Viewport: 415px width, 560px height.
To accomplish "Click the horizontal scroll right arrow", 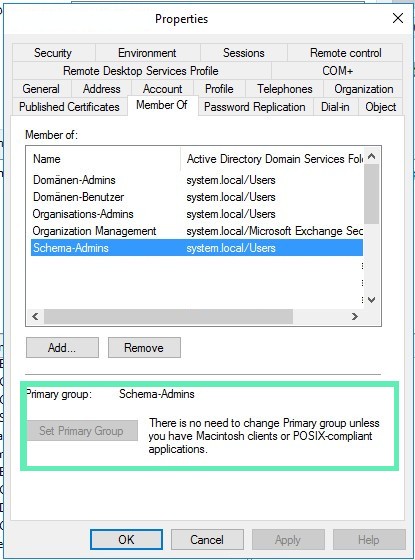I will click(x=355, y=316).
